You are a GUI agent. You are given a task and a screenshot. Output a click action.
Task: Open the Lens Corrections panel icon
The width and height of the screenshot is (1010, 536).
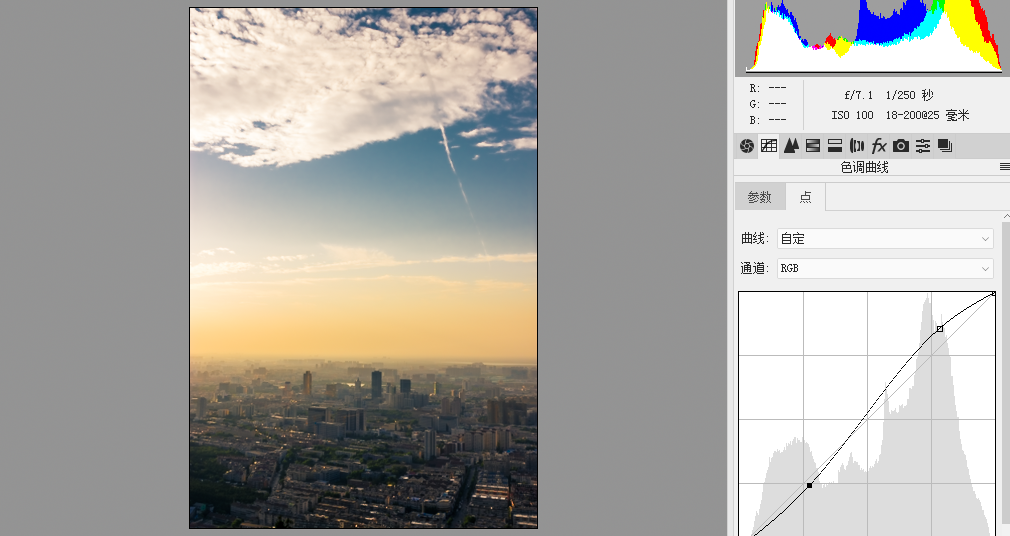click(x=857, y=146)
